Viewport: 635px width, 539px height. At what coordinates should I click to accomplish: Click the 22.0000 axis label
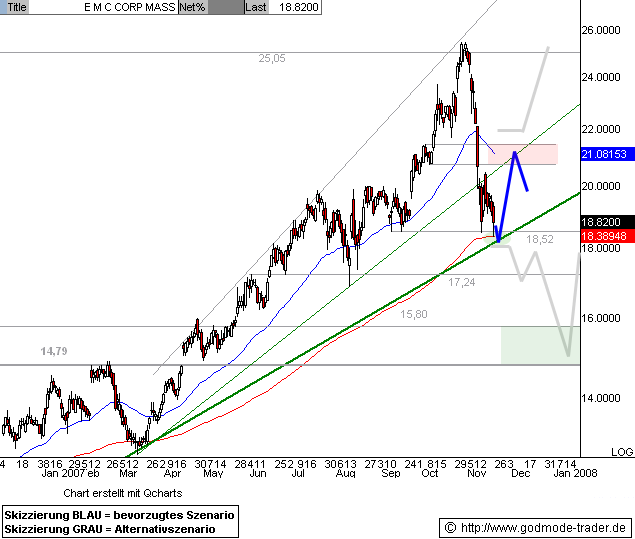(601, 129)
